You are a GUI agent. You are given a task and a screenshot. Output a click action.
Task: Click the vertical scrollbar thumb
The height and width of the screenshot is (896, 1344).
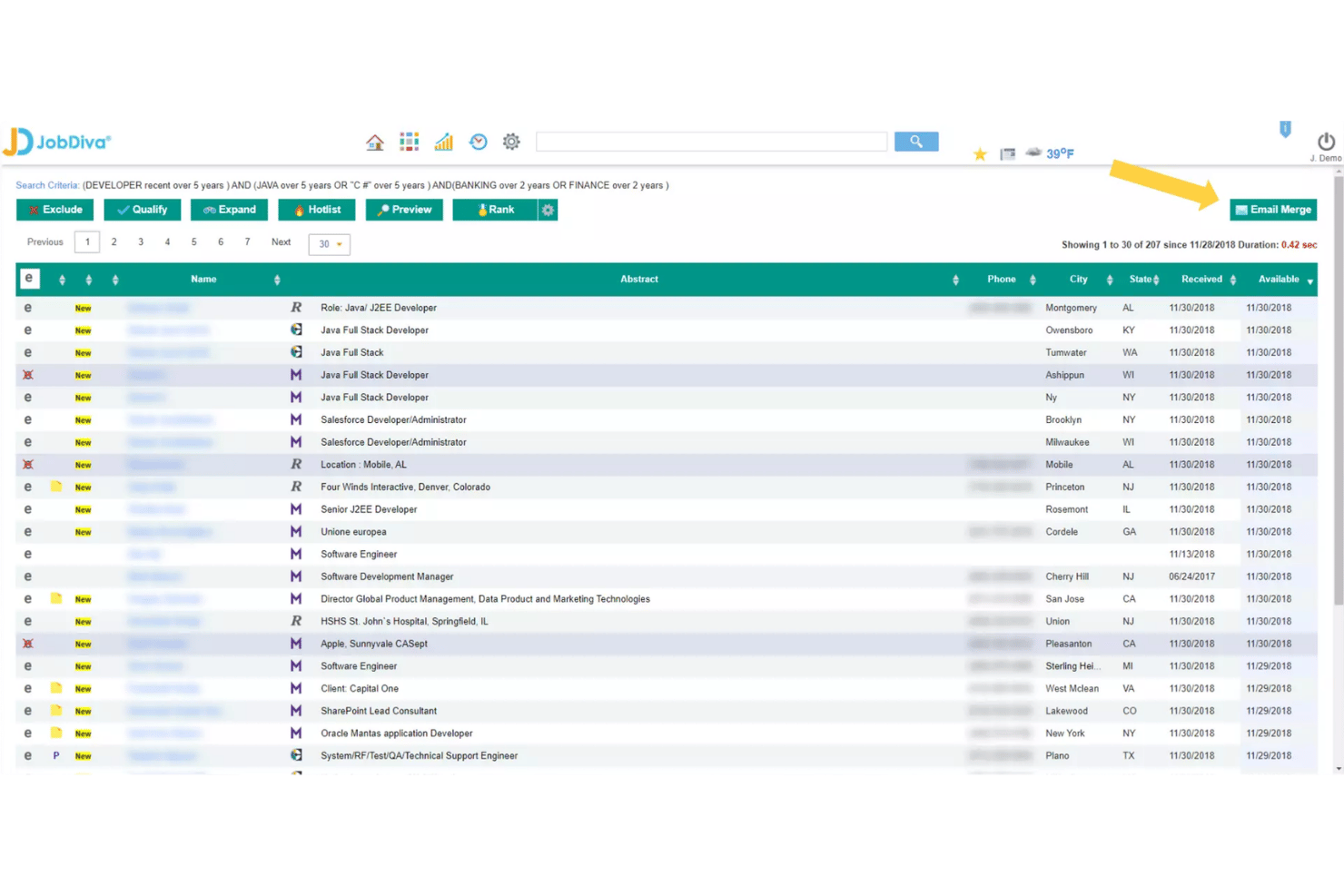pyautogui.click(x=1339, y=390)
